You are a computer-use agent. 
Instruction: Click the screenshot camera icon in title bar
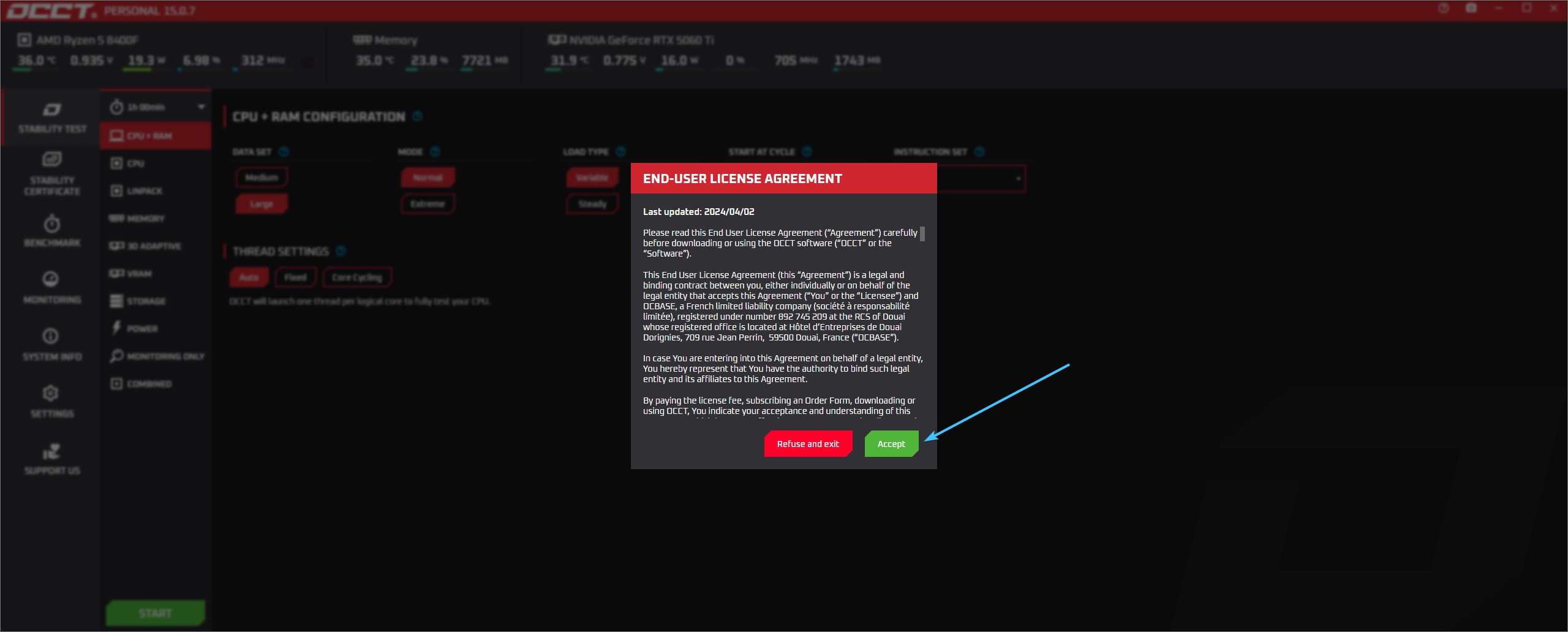(1471, 9)
